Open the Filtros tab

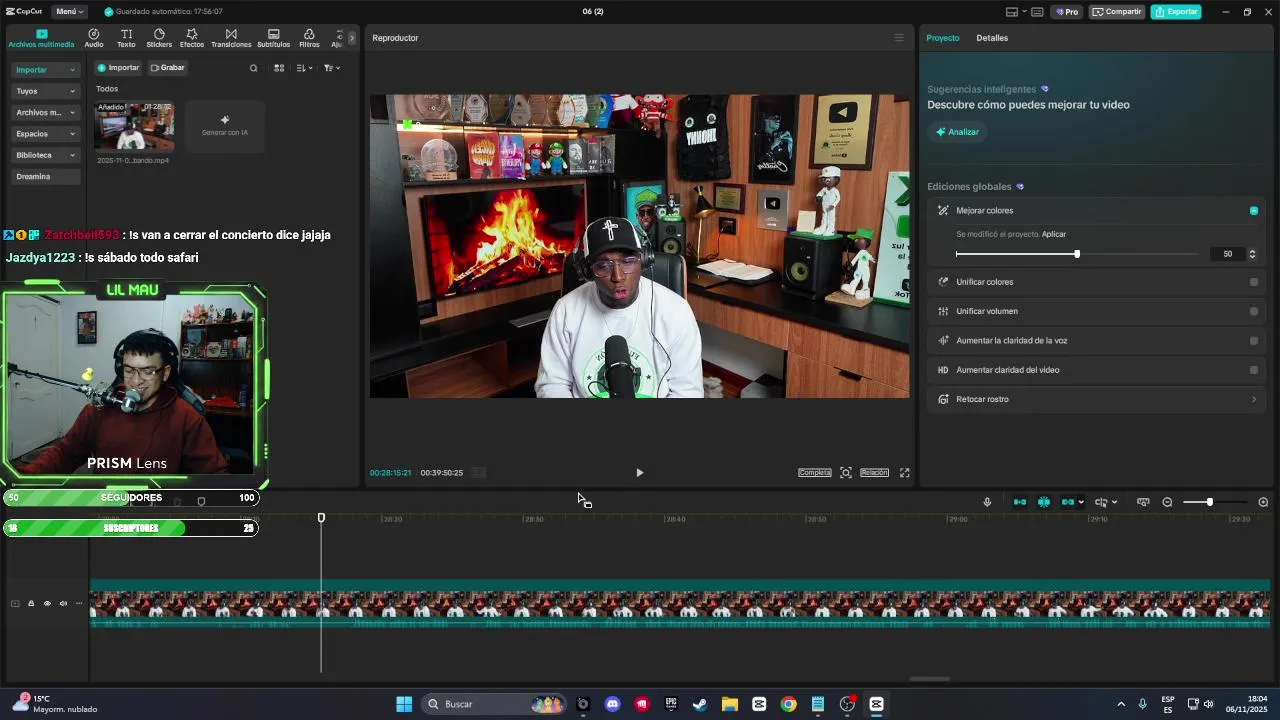(309, 38)
